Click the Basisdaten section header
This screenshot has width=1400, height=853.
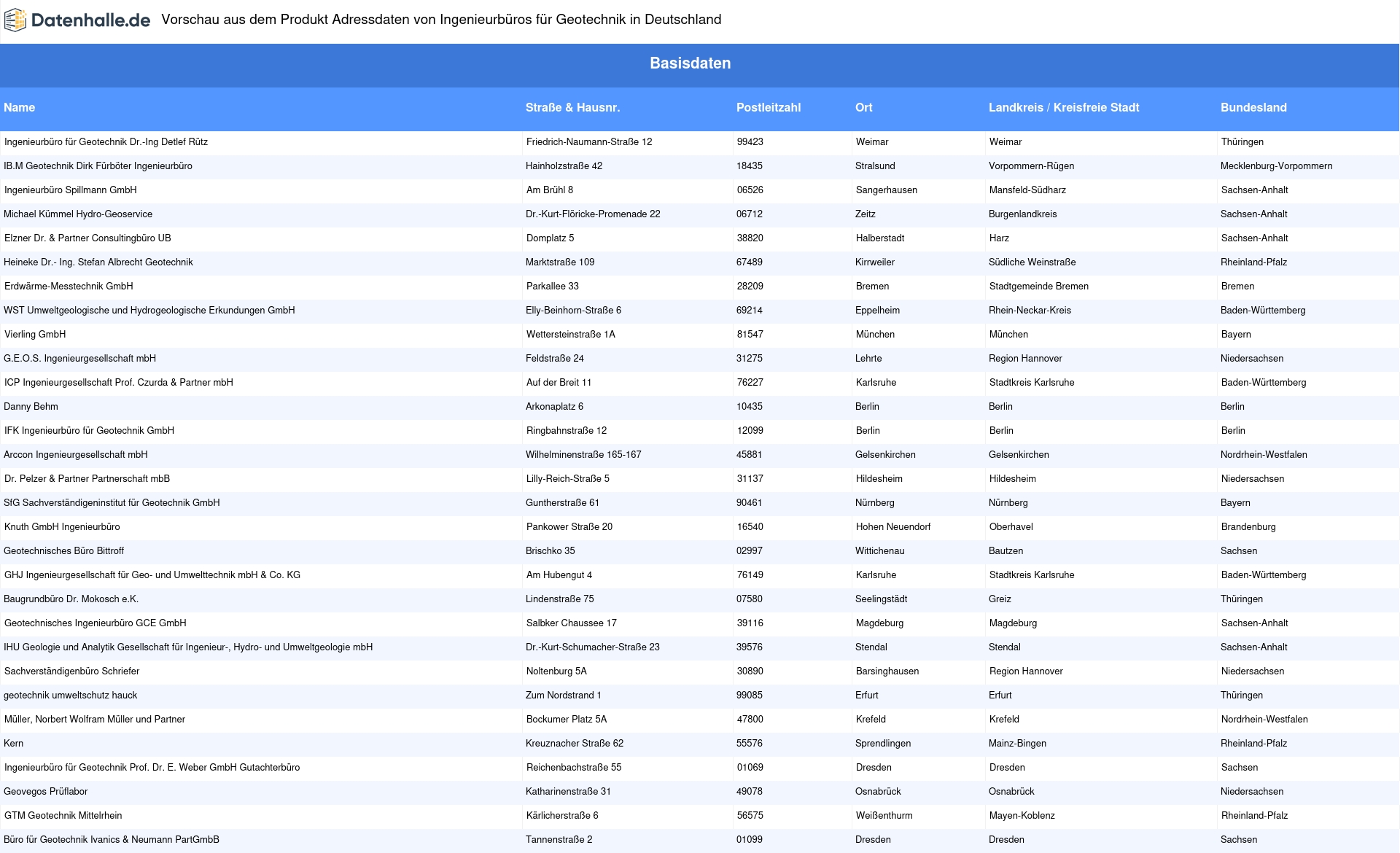point(690,63)
